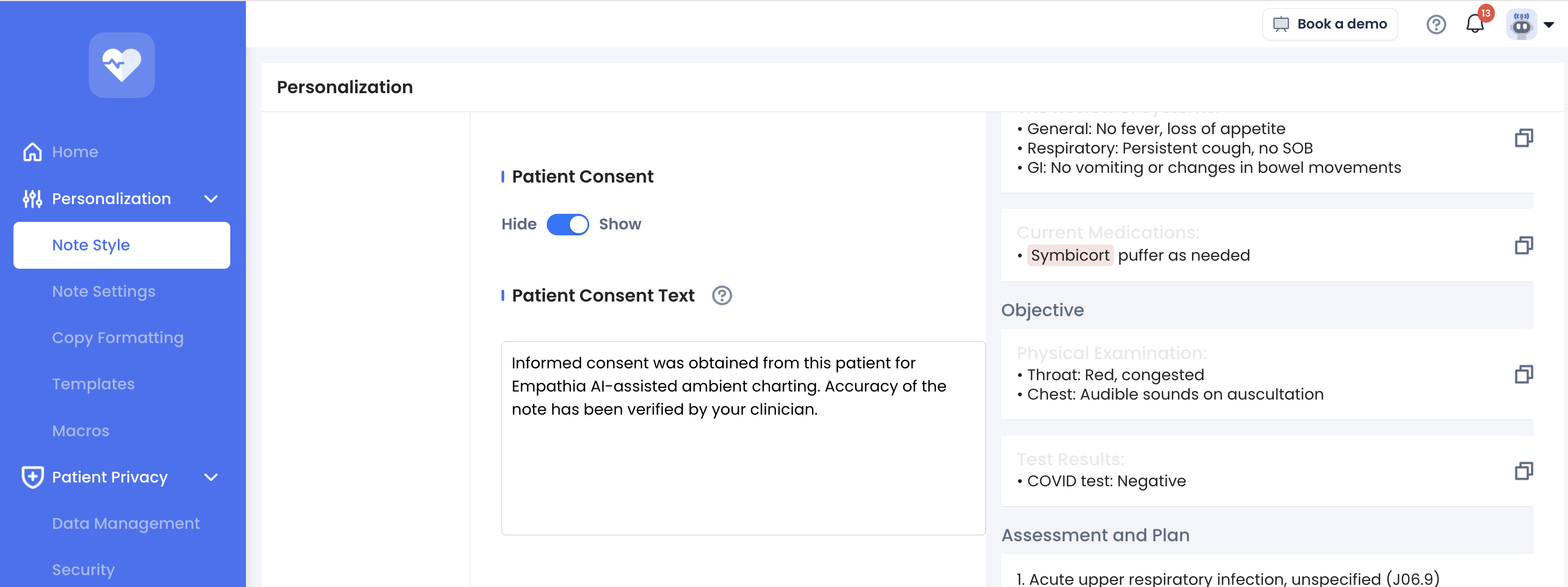
Task: Click Patient Consent Text help icon
Action: coord(721,296)
